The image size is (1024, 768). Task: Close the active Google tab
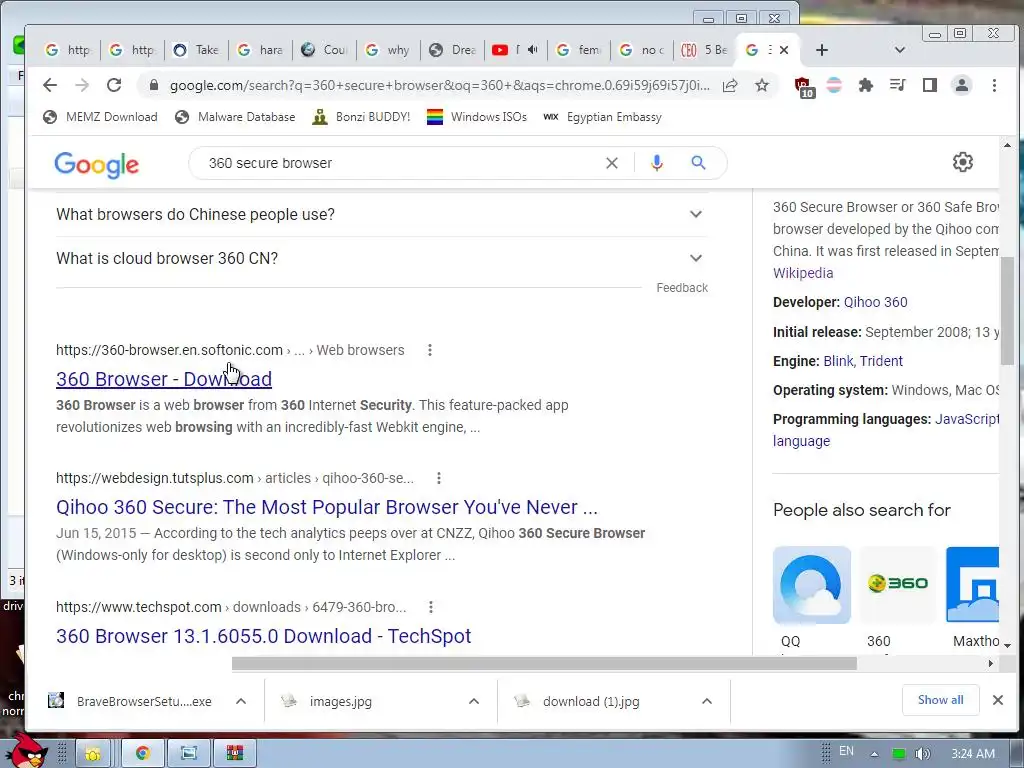pos(784,50)
